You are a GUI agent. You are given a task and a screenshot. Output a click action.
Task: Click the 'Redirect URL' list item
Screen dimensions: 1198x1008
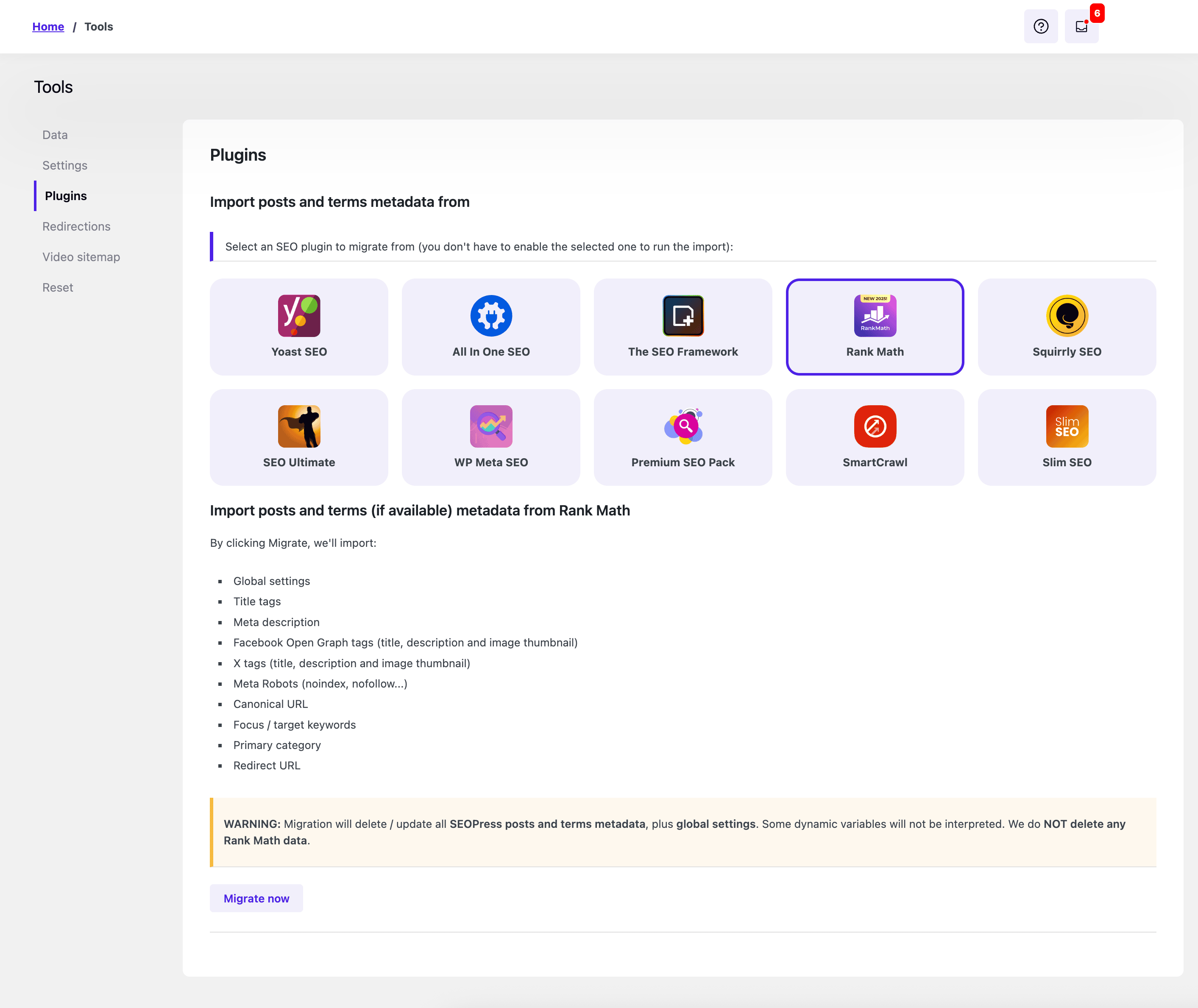266,766
